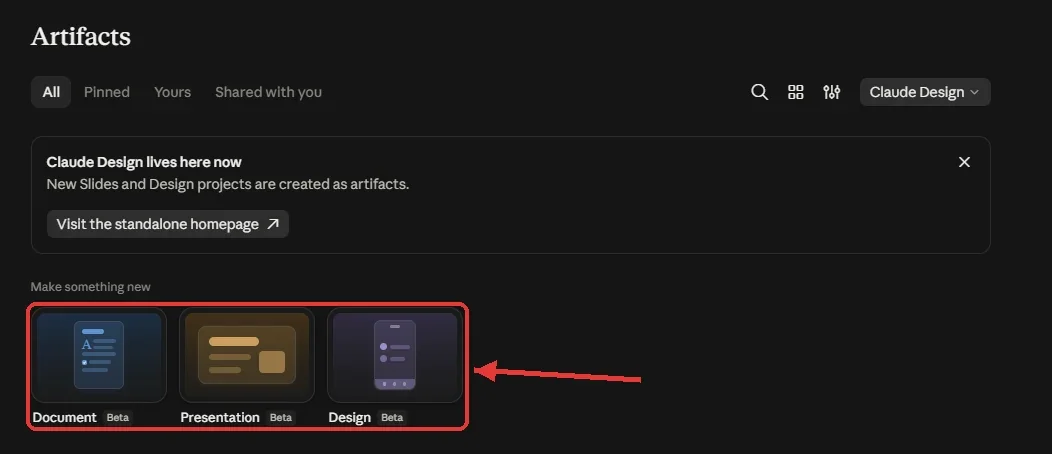
Task: Click the Artifacts page heading
Action: point(81,36)
